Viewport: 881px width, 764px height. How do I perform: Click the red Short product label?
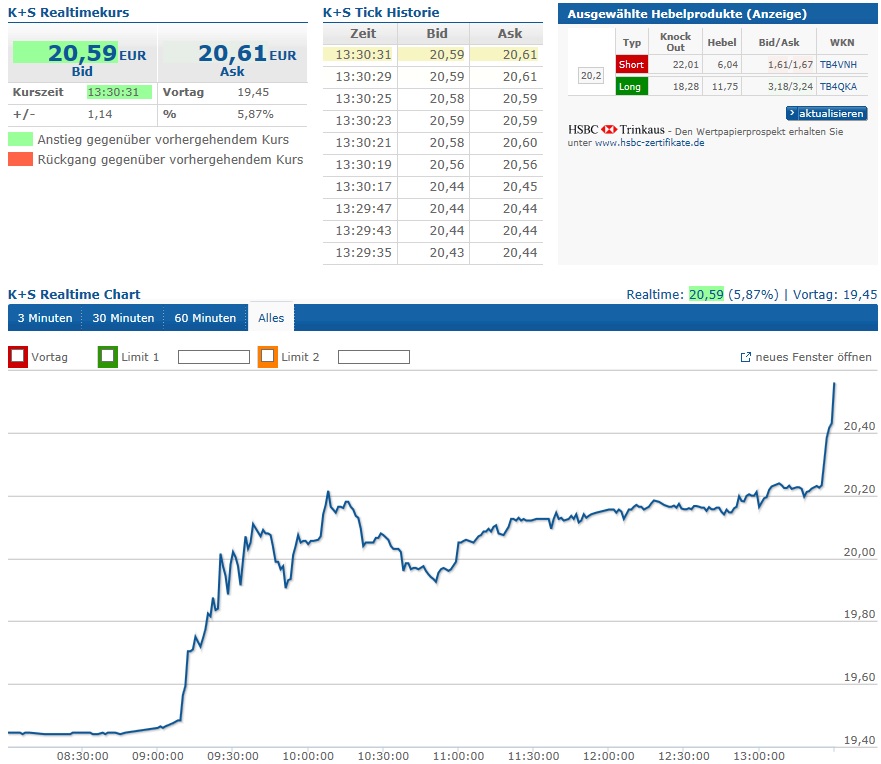pyautogui.click(x=632, y=64)
